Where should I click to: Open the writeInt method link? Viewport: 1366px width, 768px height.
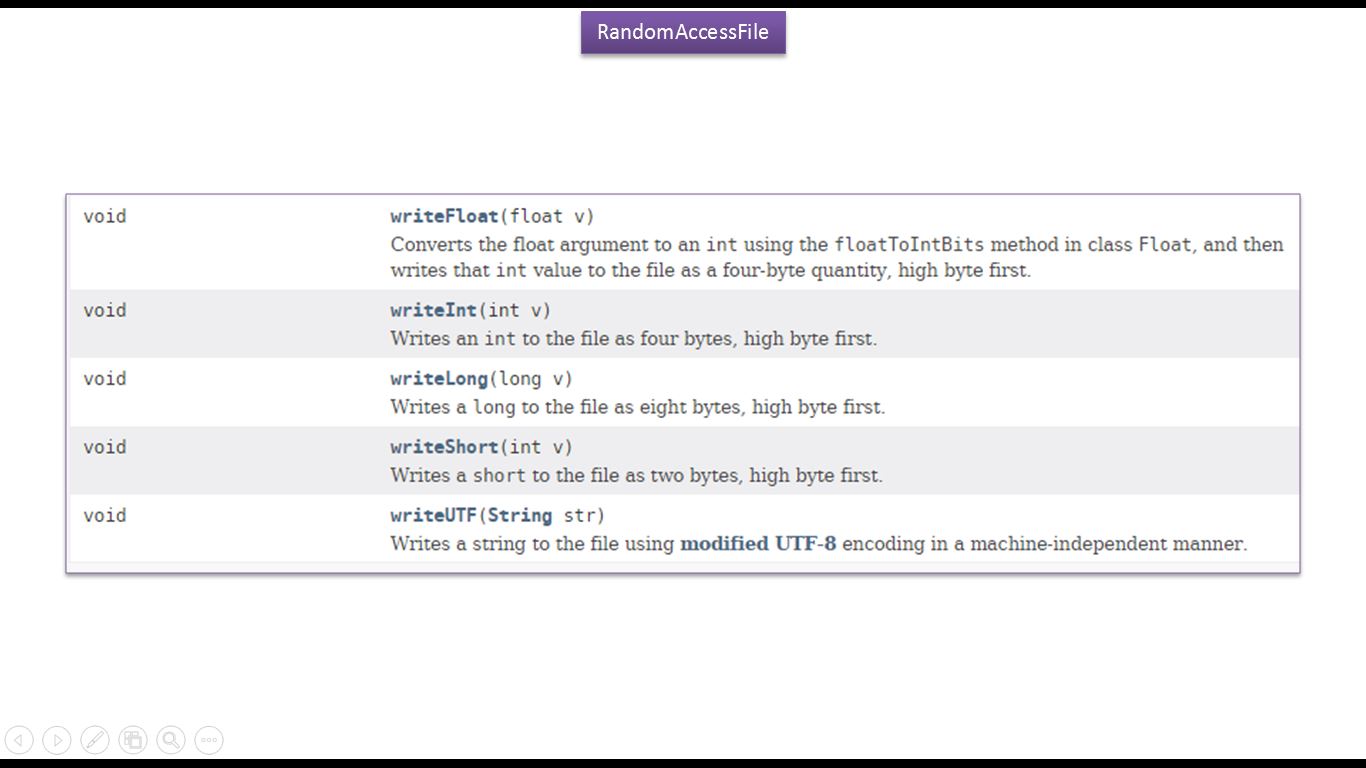[433, 310]
